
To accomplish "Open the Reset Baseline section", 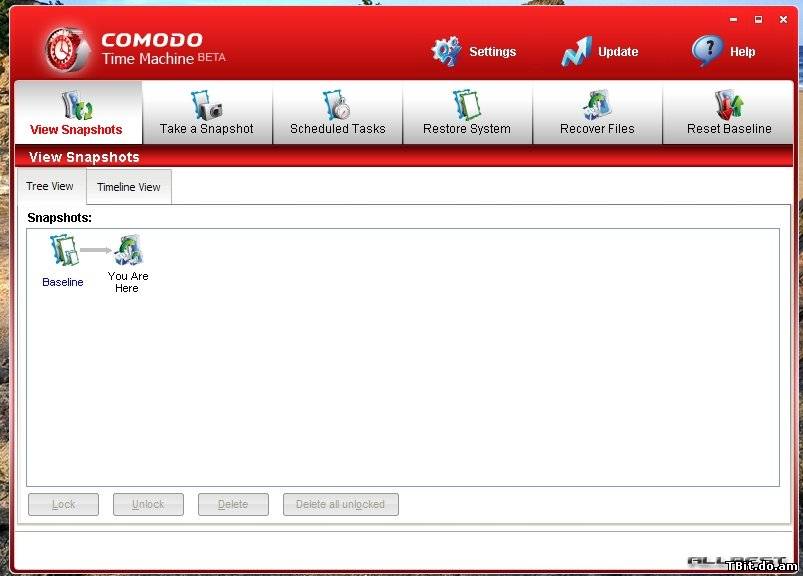I will point(728,113).
